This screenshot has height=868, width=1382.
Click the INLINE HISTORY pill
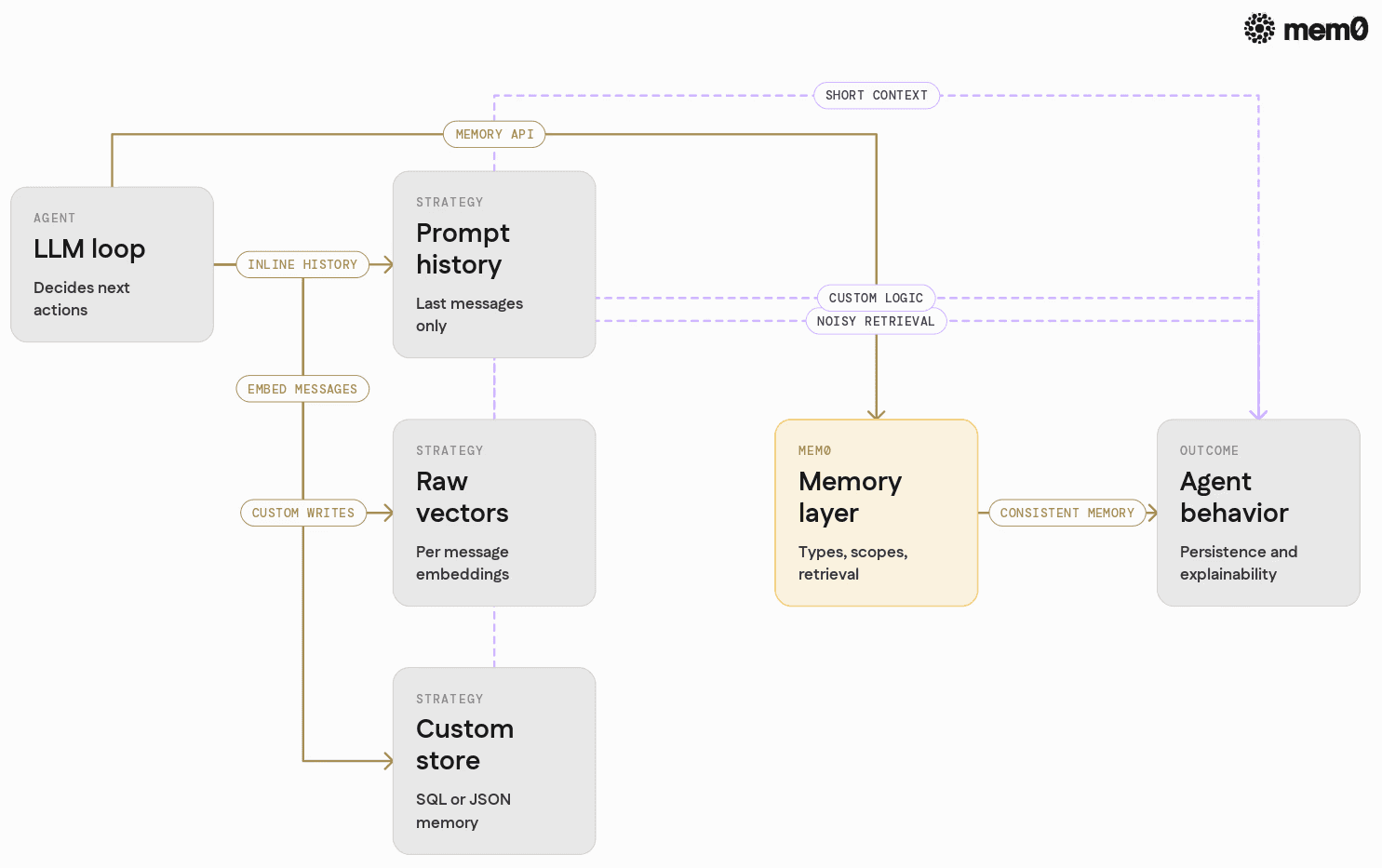point(302,265)
